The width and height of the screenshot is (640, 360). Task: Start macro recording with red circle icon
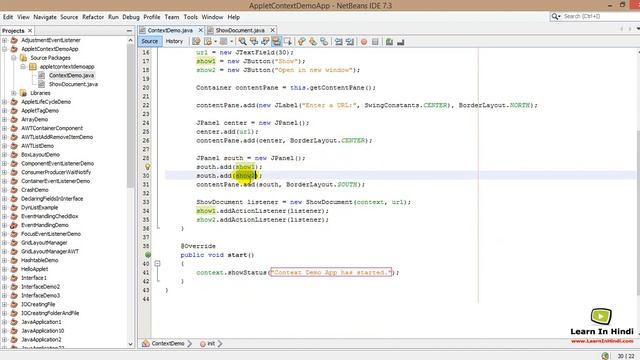[364, 42]
